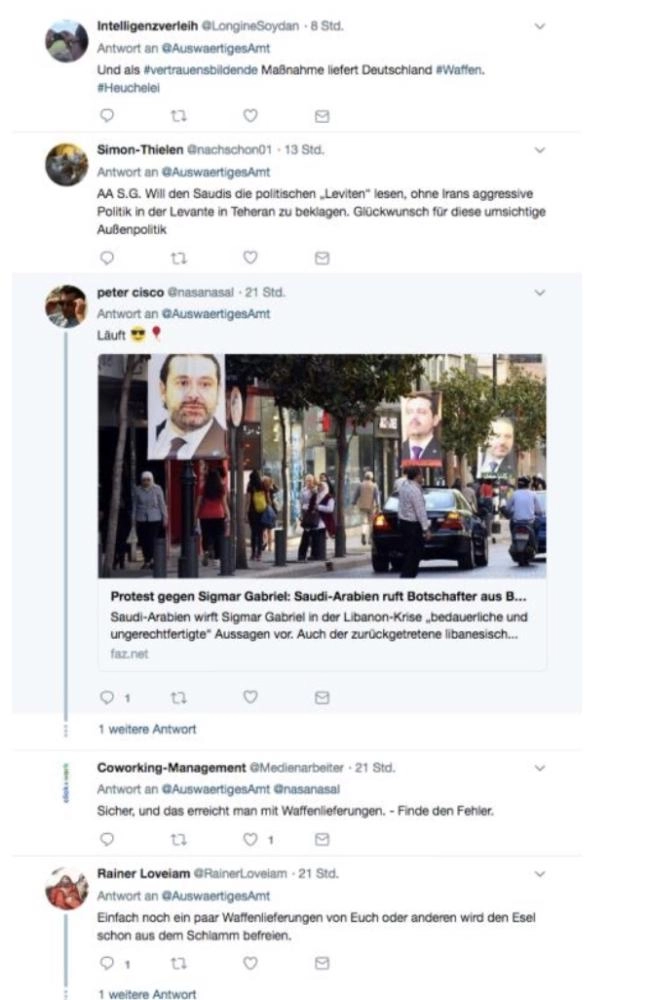This screenshot has width=648, height=1000.
Task: Retweet Rainer Loveiam's tweet
Action: [179, 963]
